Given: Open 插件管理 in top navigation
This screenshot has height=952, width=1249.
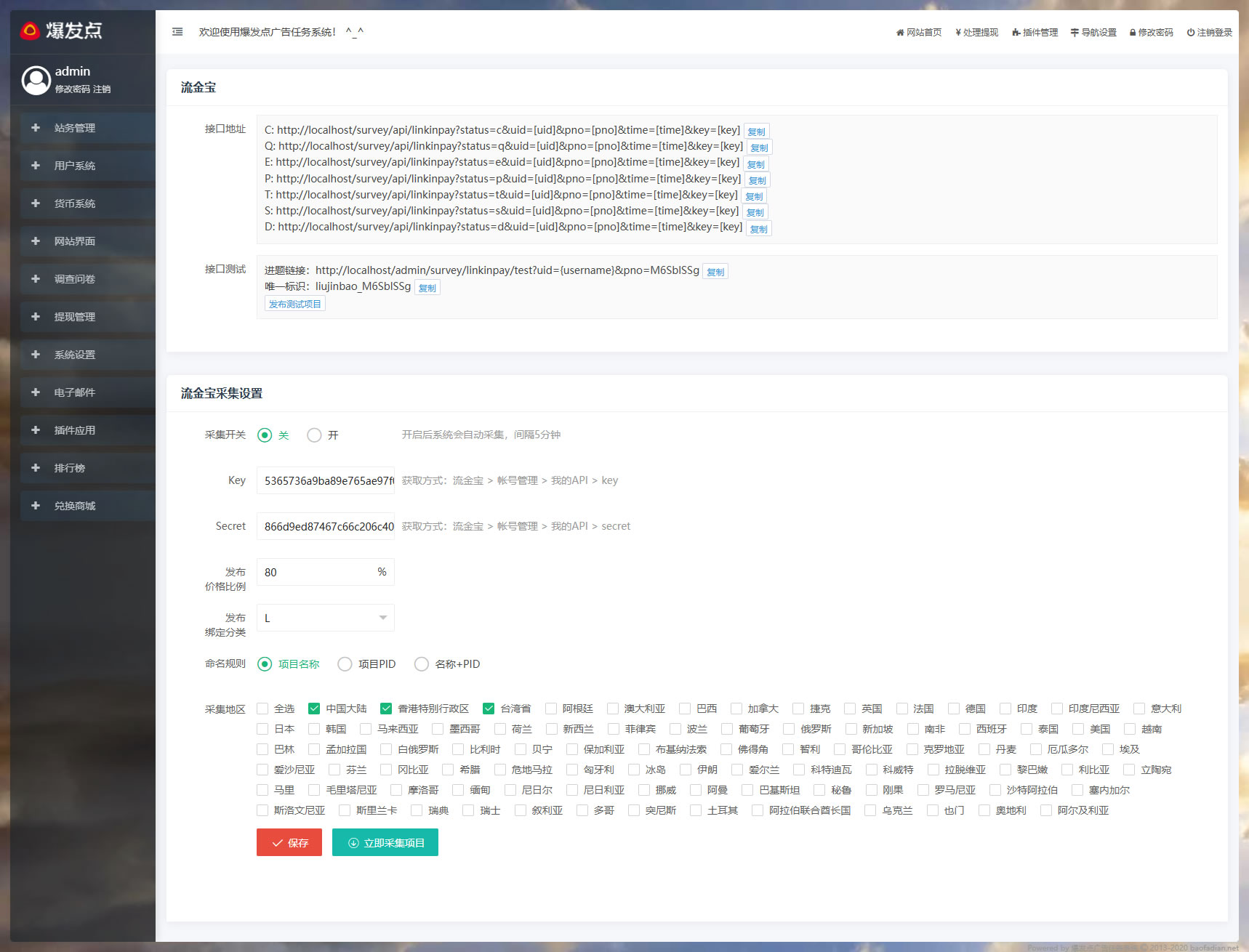Looking at the screenshot, I should point(1035,33).
